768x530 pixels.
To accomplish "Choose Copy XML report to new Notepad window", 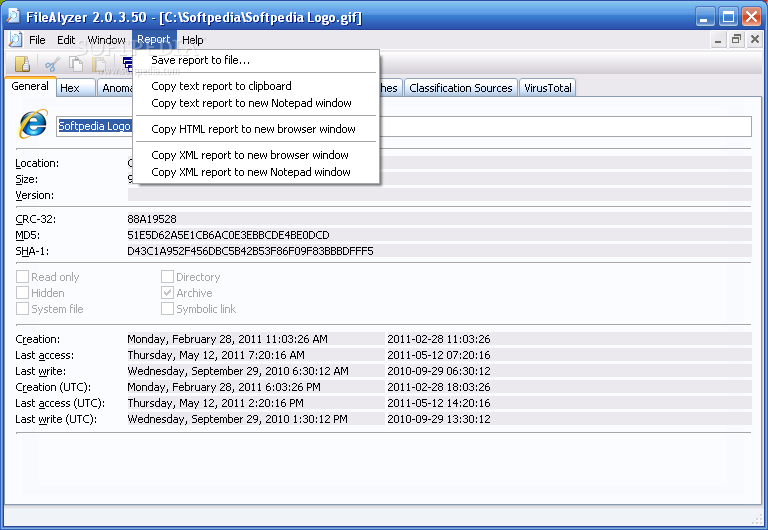I will coord(256,172).
